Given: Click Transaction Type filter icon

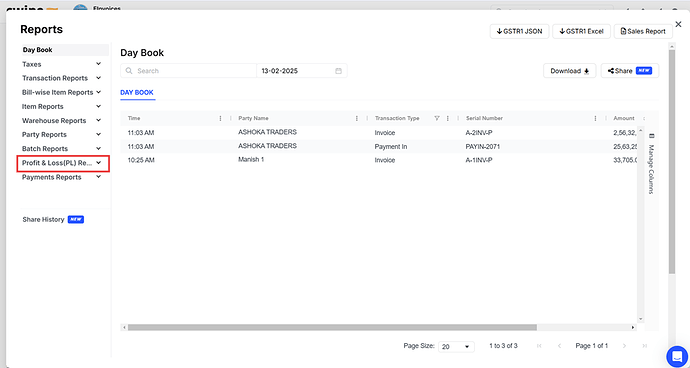Looking at the screenshot, I should tap(437, 118).
